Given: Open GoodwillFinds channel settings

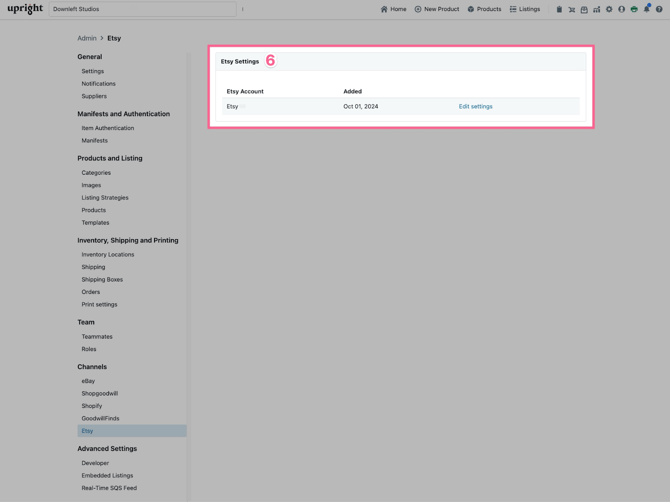Looking at the screenshot, I should click(x=100, y=418).
